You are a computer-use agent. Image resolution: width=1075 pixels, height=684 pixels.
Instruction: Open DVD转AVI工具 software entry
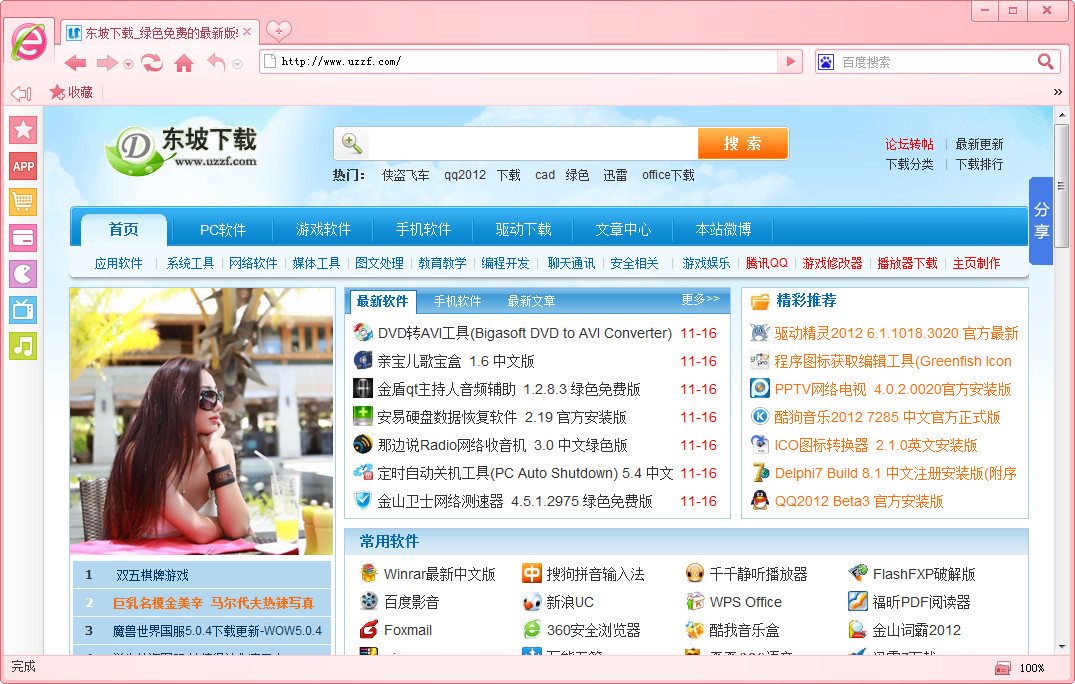pos(524,333)
